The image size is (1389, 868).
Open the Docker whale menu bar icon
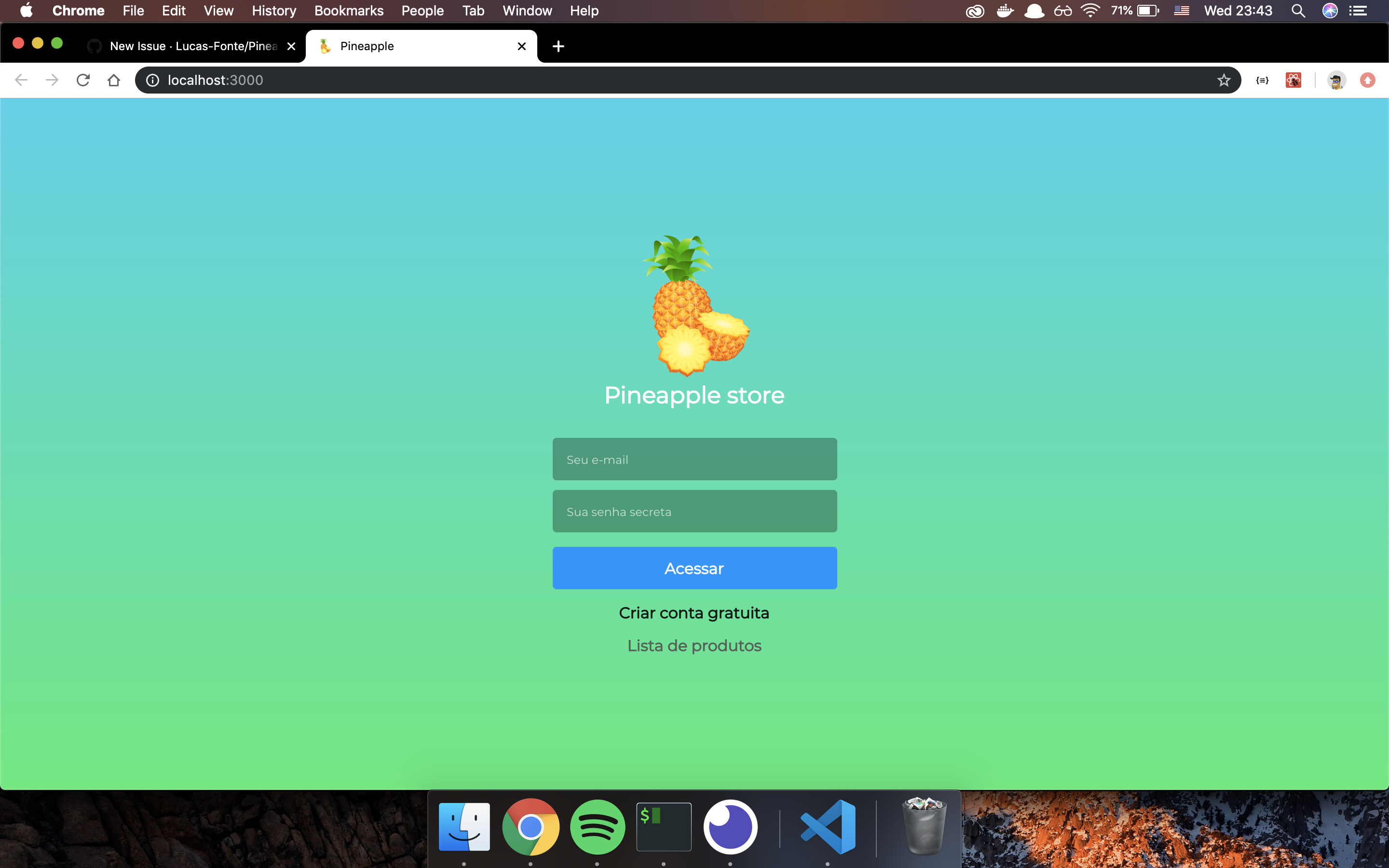pyautogui.click(x=1005, y=10)
